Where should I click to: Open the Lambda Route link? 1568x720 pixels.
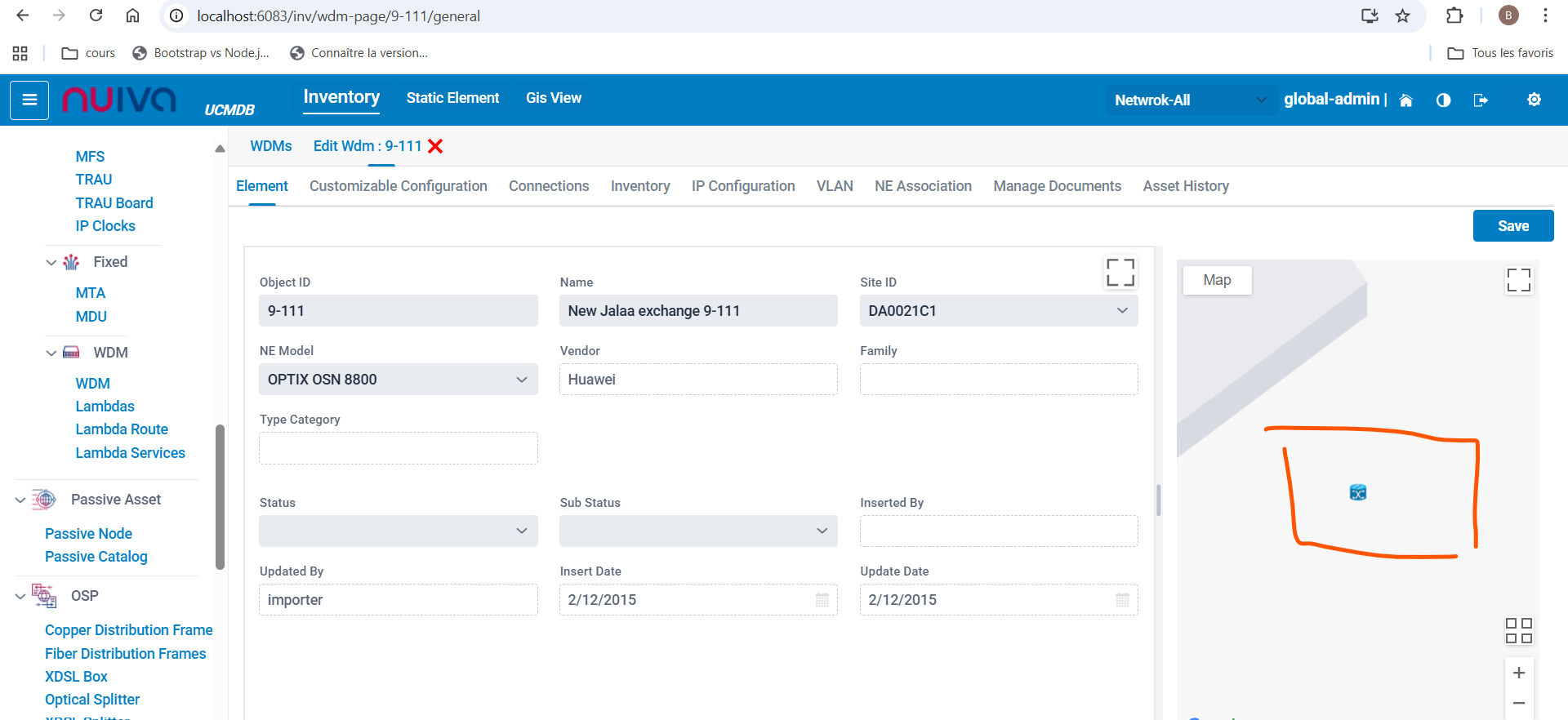pos(122,429)
